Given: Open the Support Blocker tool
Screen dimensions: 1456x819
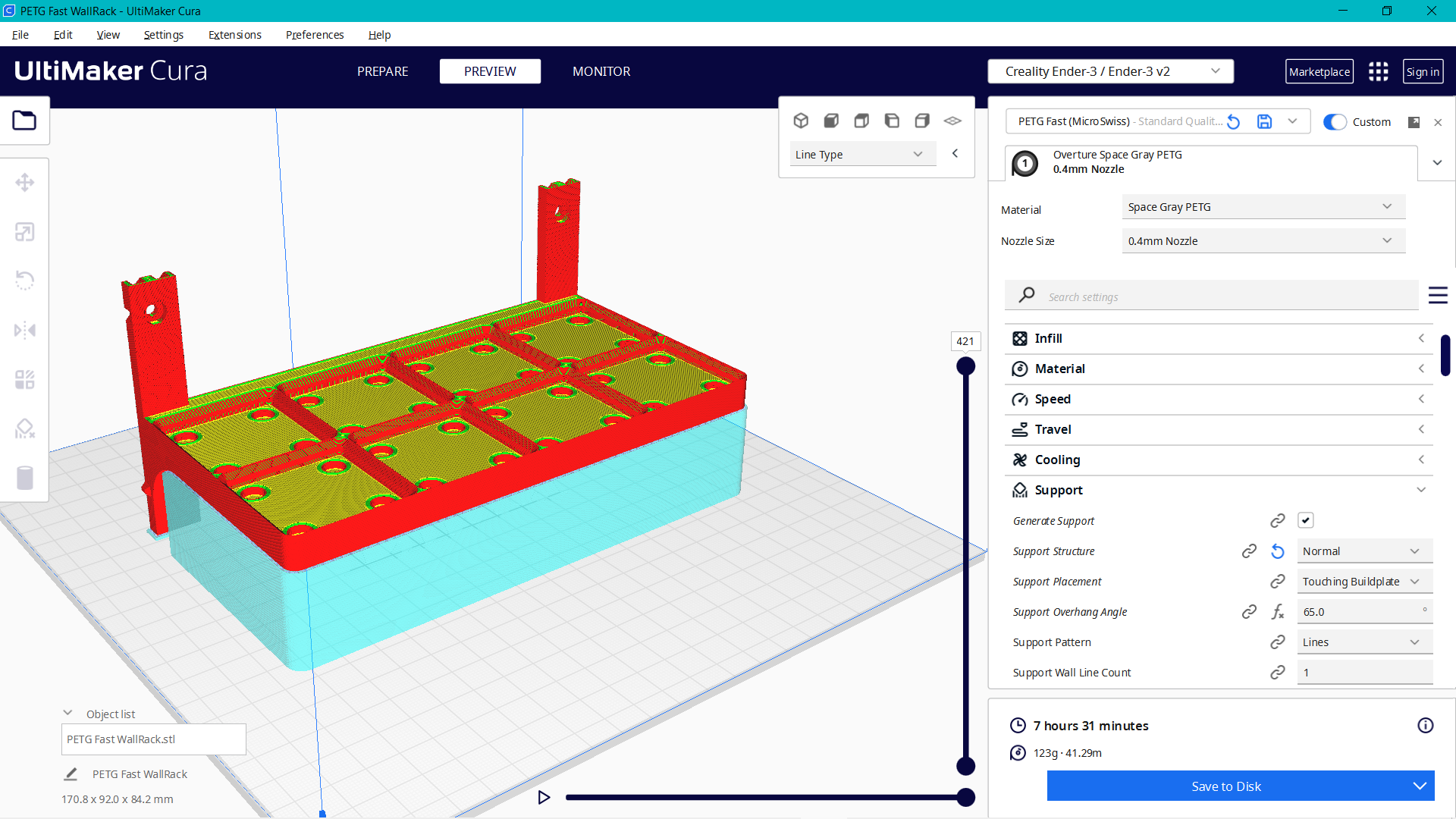Looking at the screenshot, I should pyautogui.click(x=25, y=428).
